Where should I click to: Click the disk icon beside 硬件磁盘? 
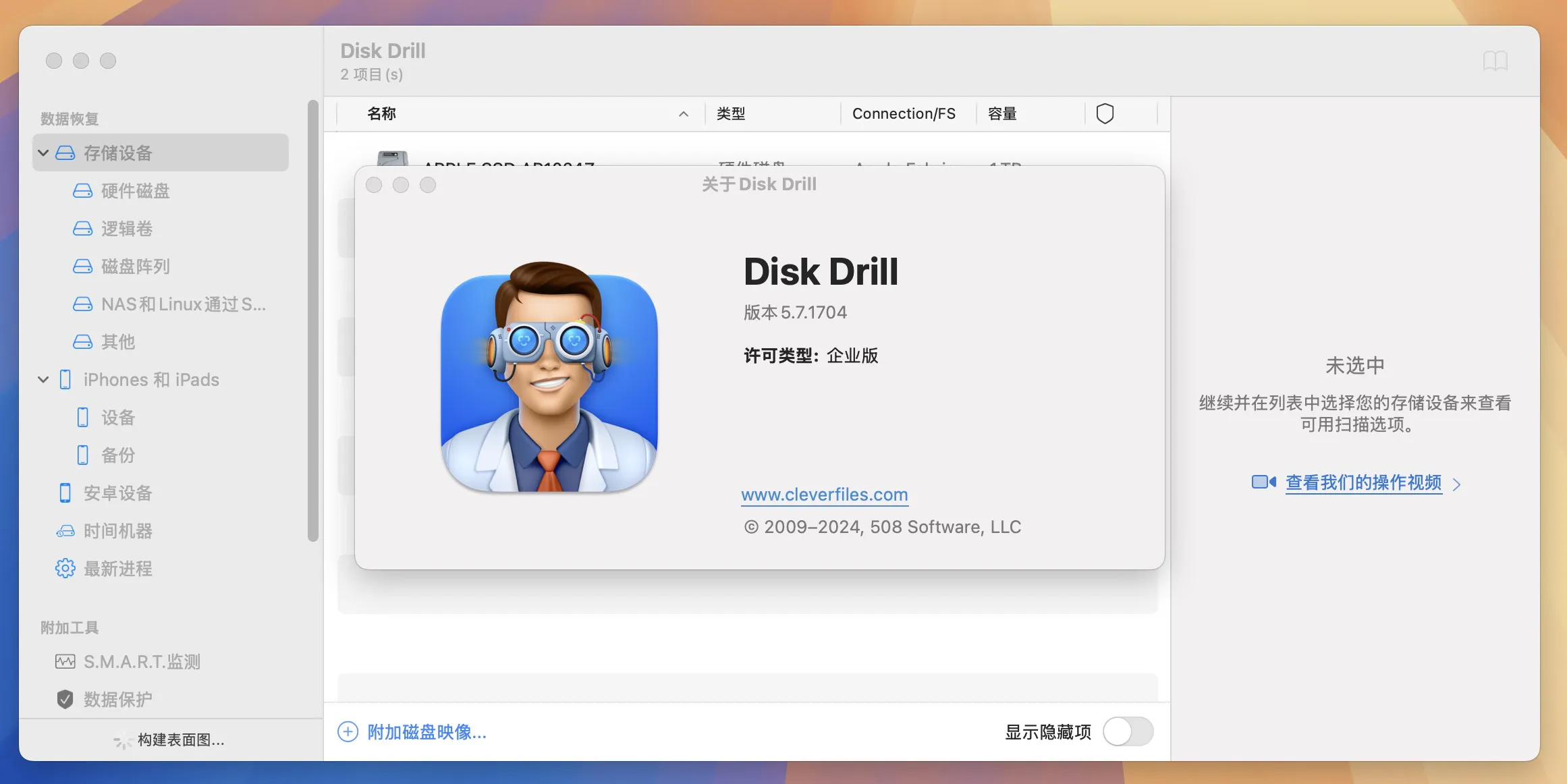(82, 191)
